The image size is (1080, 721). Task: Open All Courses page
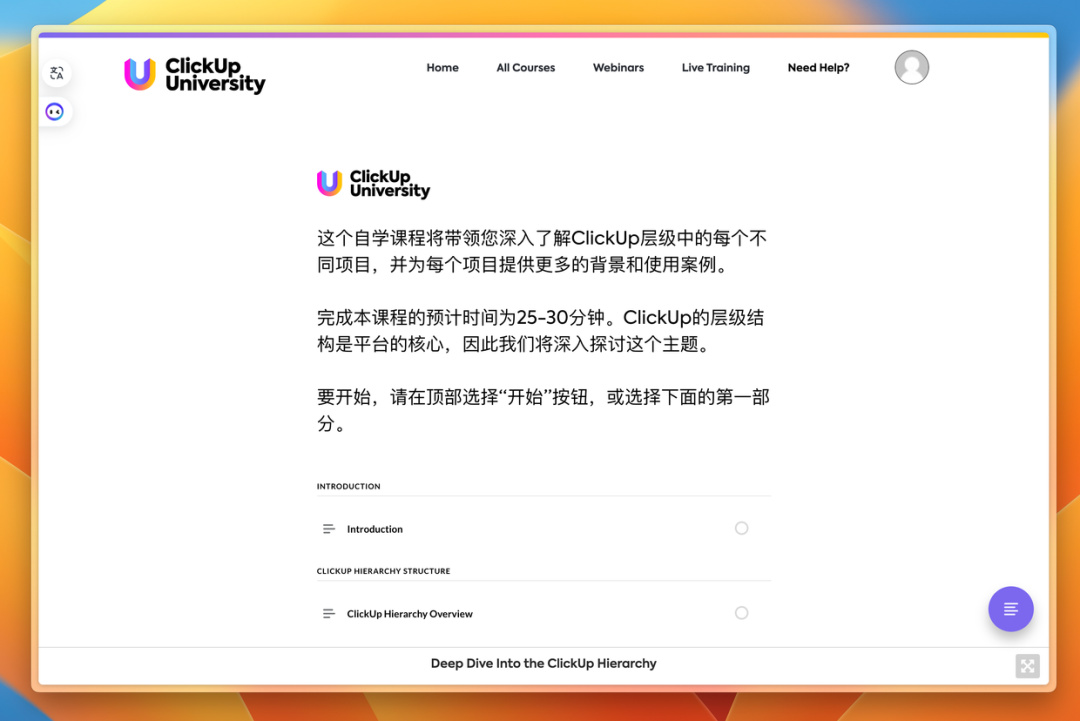(526, 67)
